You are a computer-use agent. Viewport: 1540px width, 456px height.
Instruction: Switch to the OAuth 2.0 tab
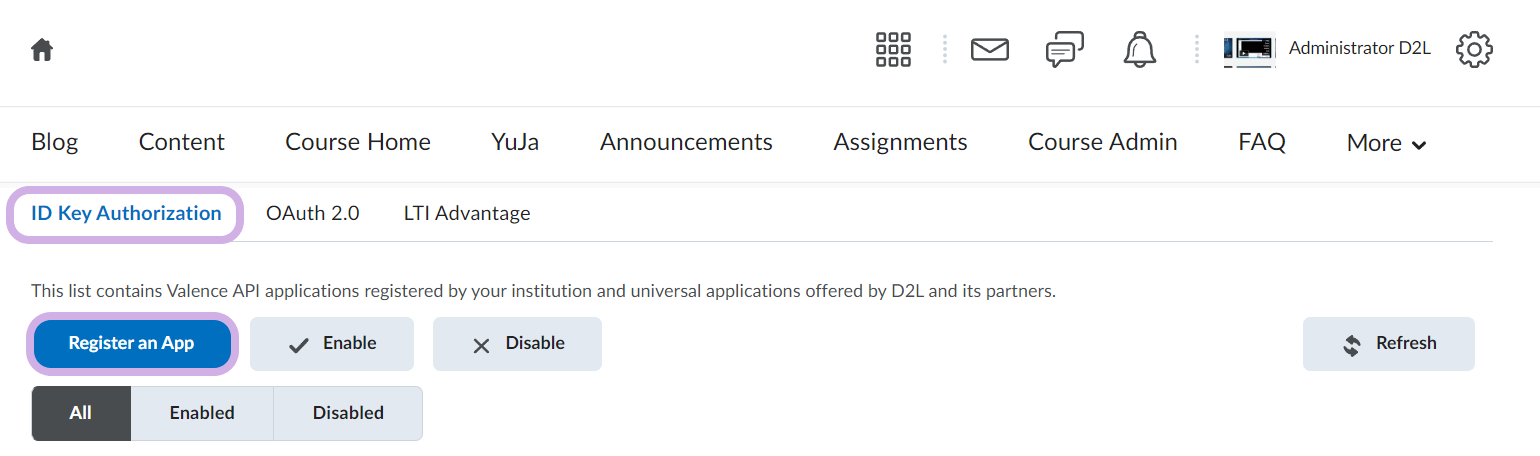(x=312, y=213)
